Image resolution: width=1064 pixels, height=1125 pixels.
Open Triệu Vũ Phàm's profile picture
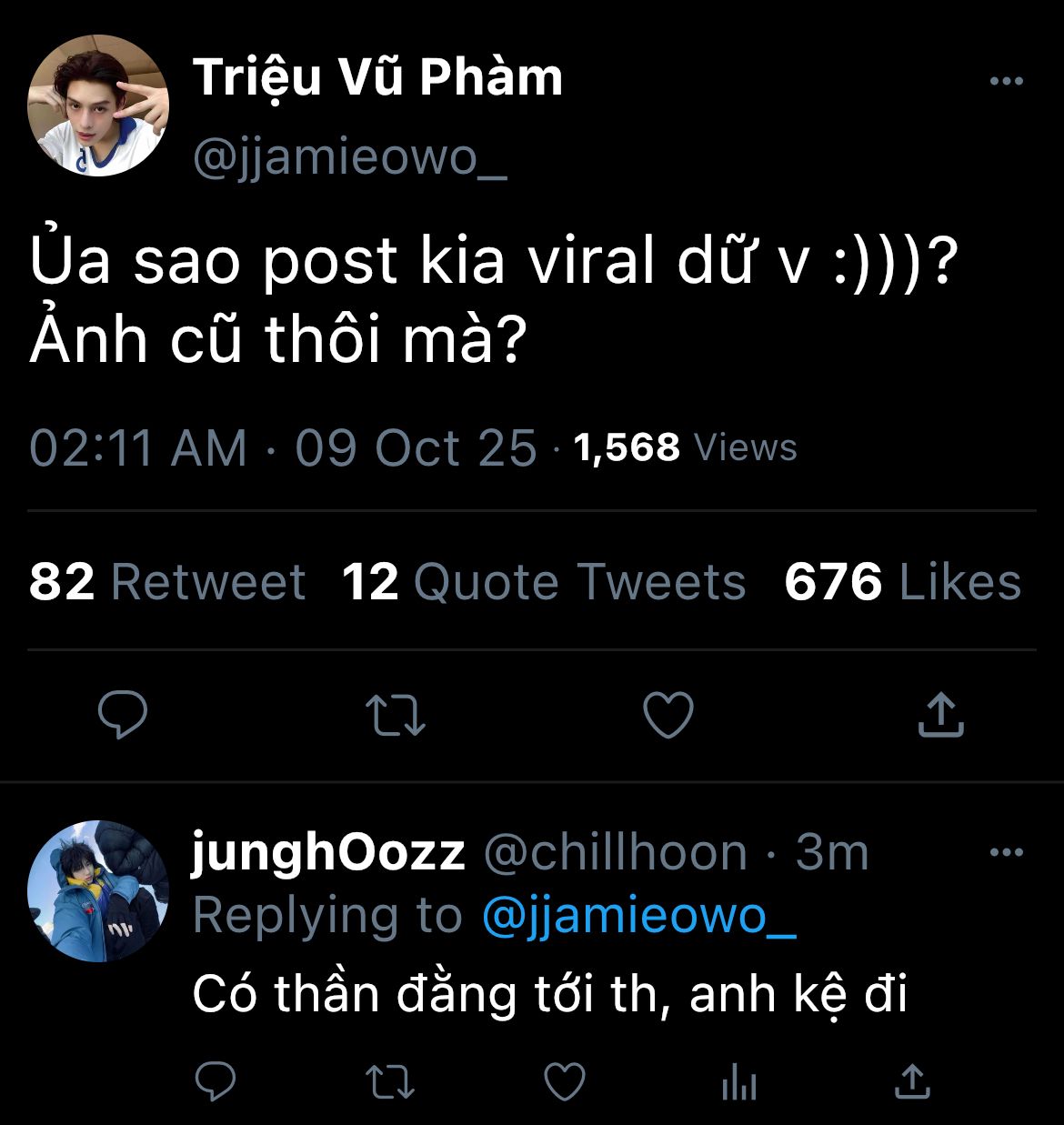98,105
